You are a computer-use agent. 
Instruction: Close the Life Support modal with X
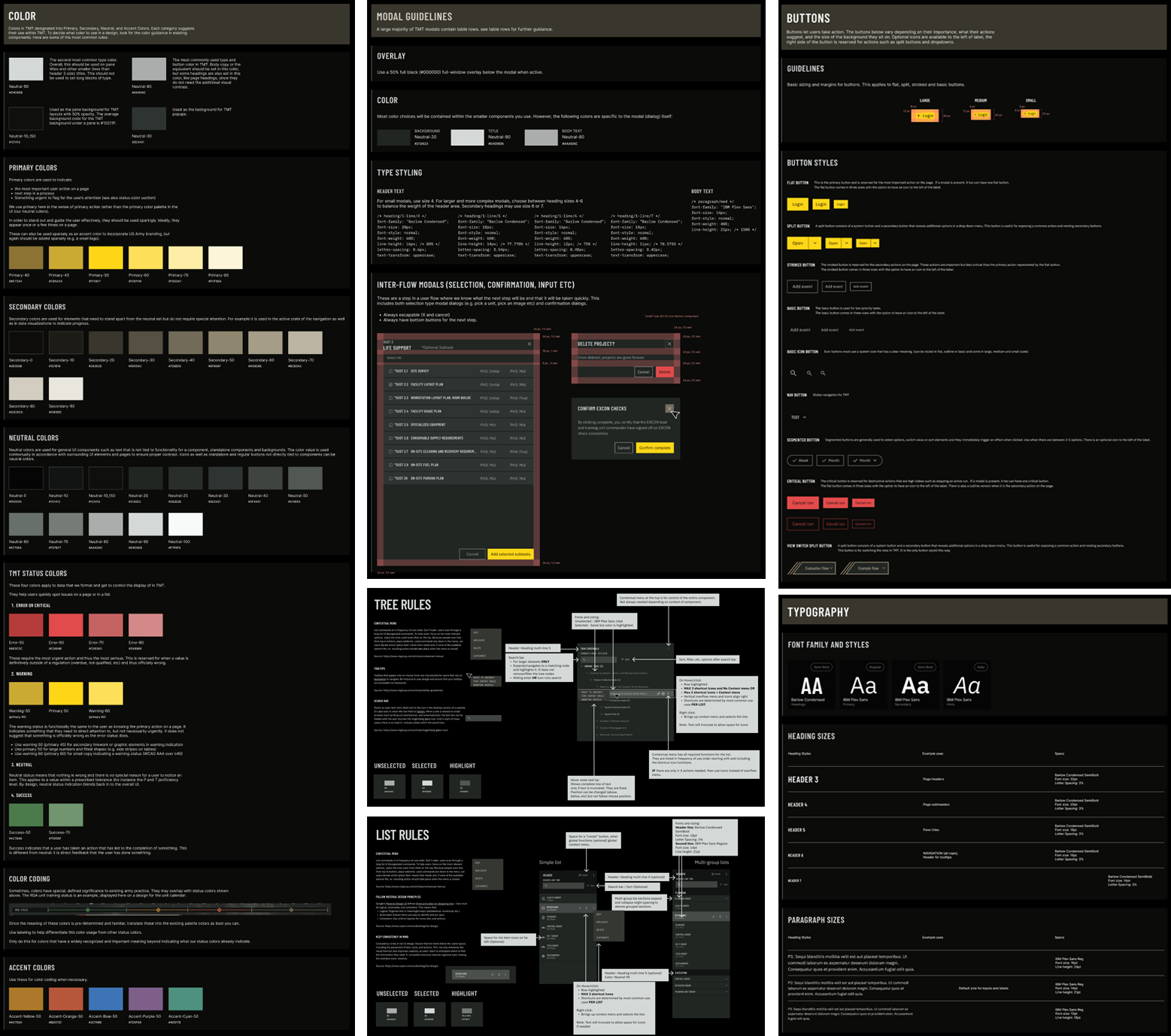(x=529, y=344)
